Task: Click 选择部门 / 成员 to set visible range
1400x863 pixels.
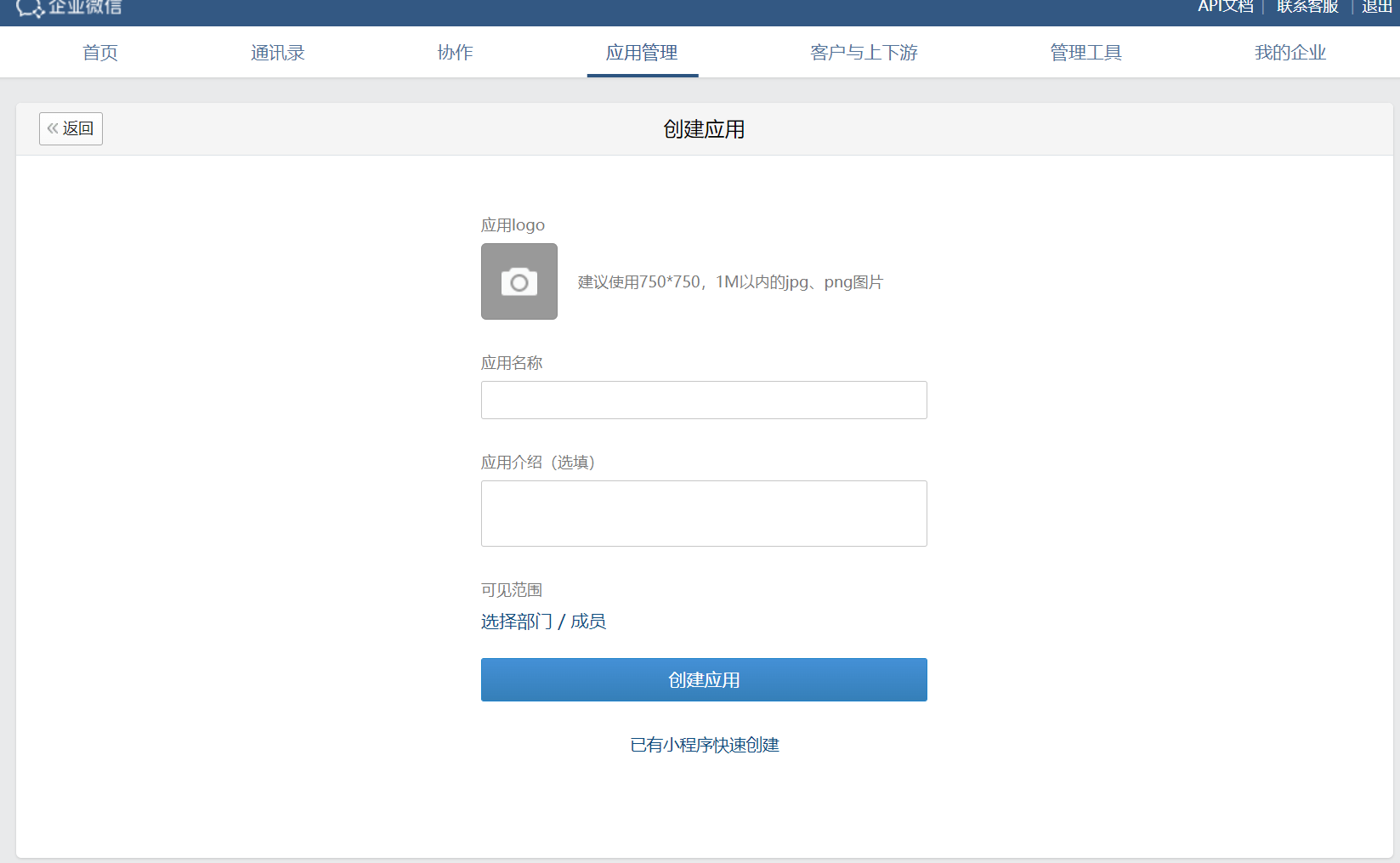Action: click(x=543, y=622)
